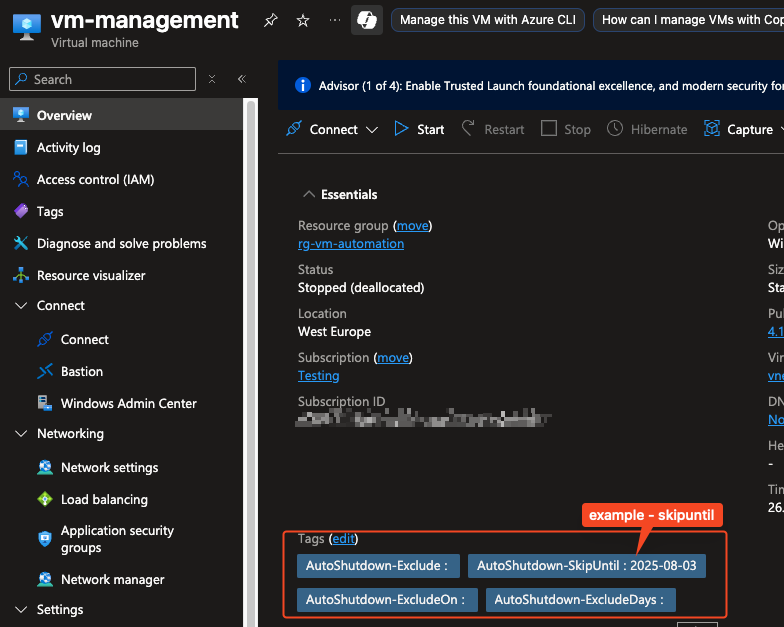784x627 pixels.
Task: Pin vm-management to dashboard
Action: coord(270,20)
